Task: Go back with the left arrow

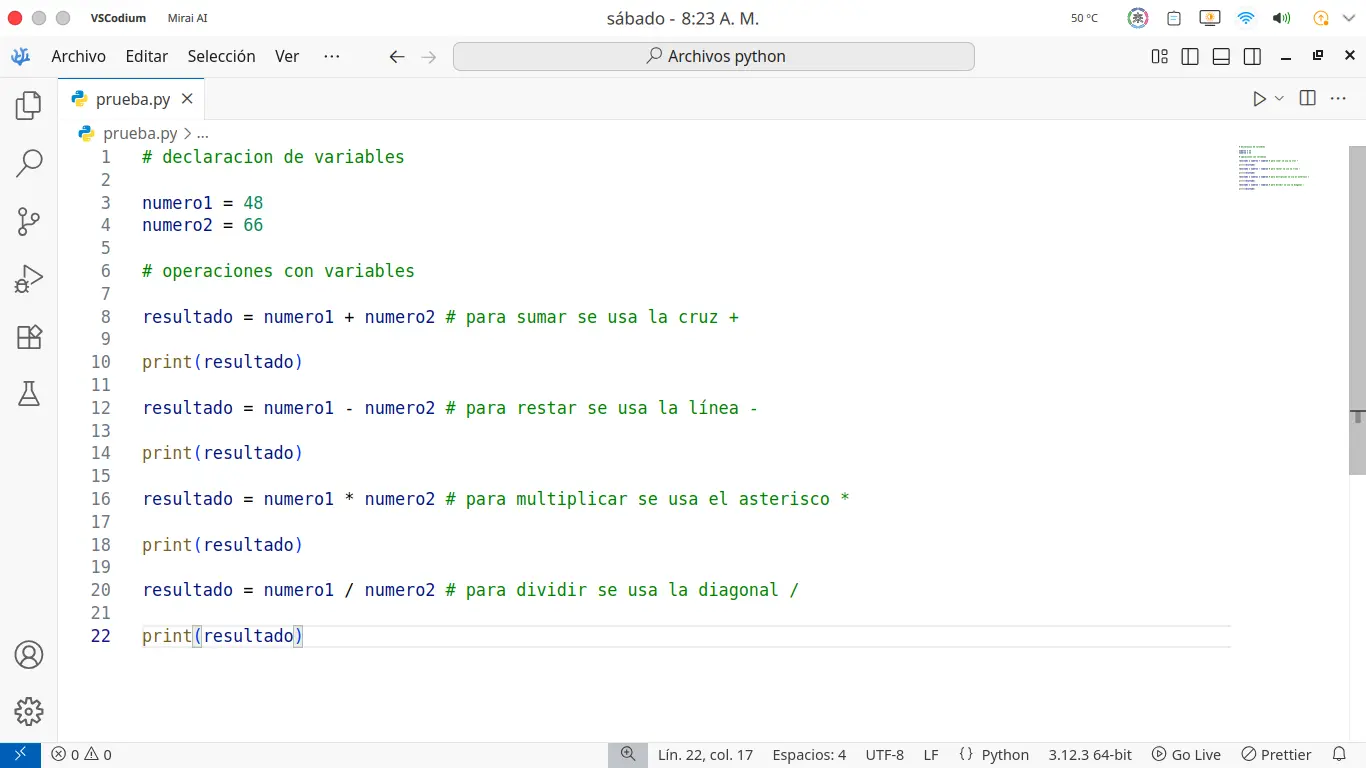Action: click(x=397, y=57)
